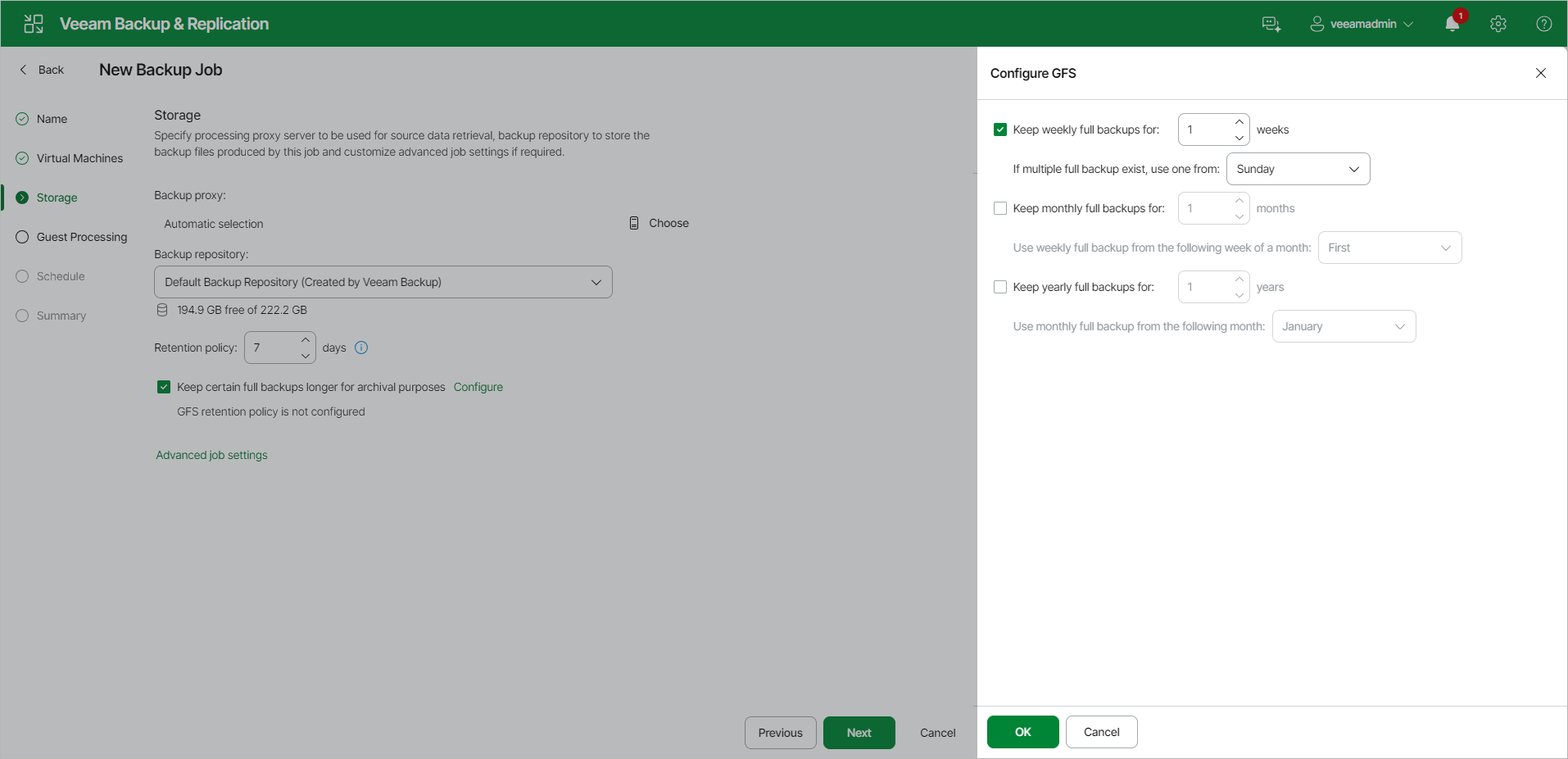The width and height of the screenshot is (1568, 759).
Task: Cancel the New Backup Job wizard
Action: click(x=938, y=733)
